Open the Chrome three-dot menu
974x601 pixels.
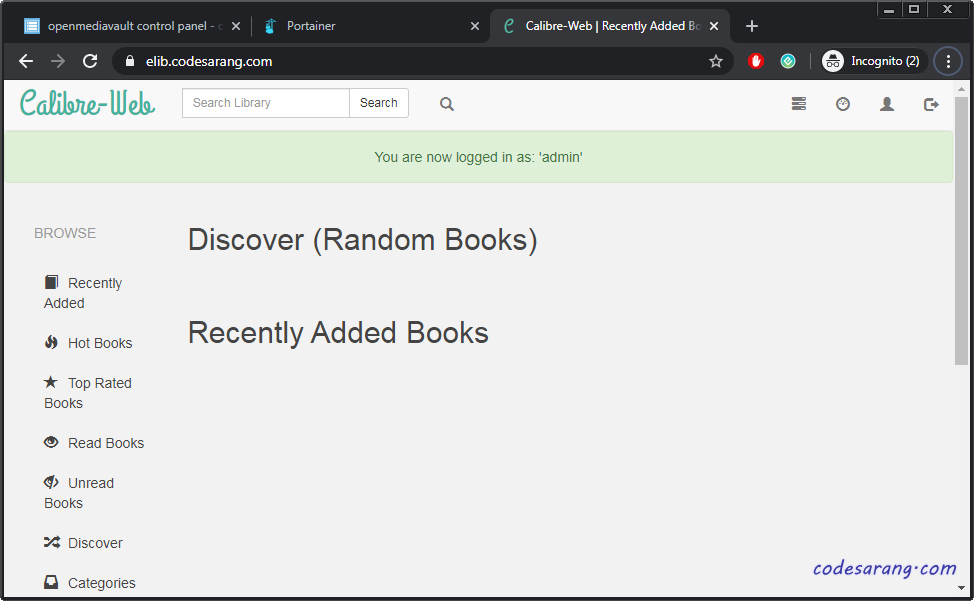click(948, 61)
